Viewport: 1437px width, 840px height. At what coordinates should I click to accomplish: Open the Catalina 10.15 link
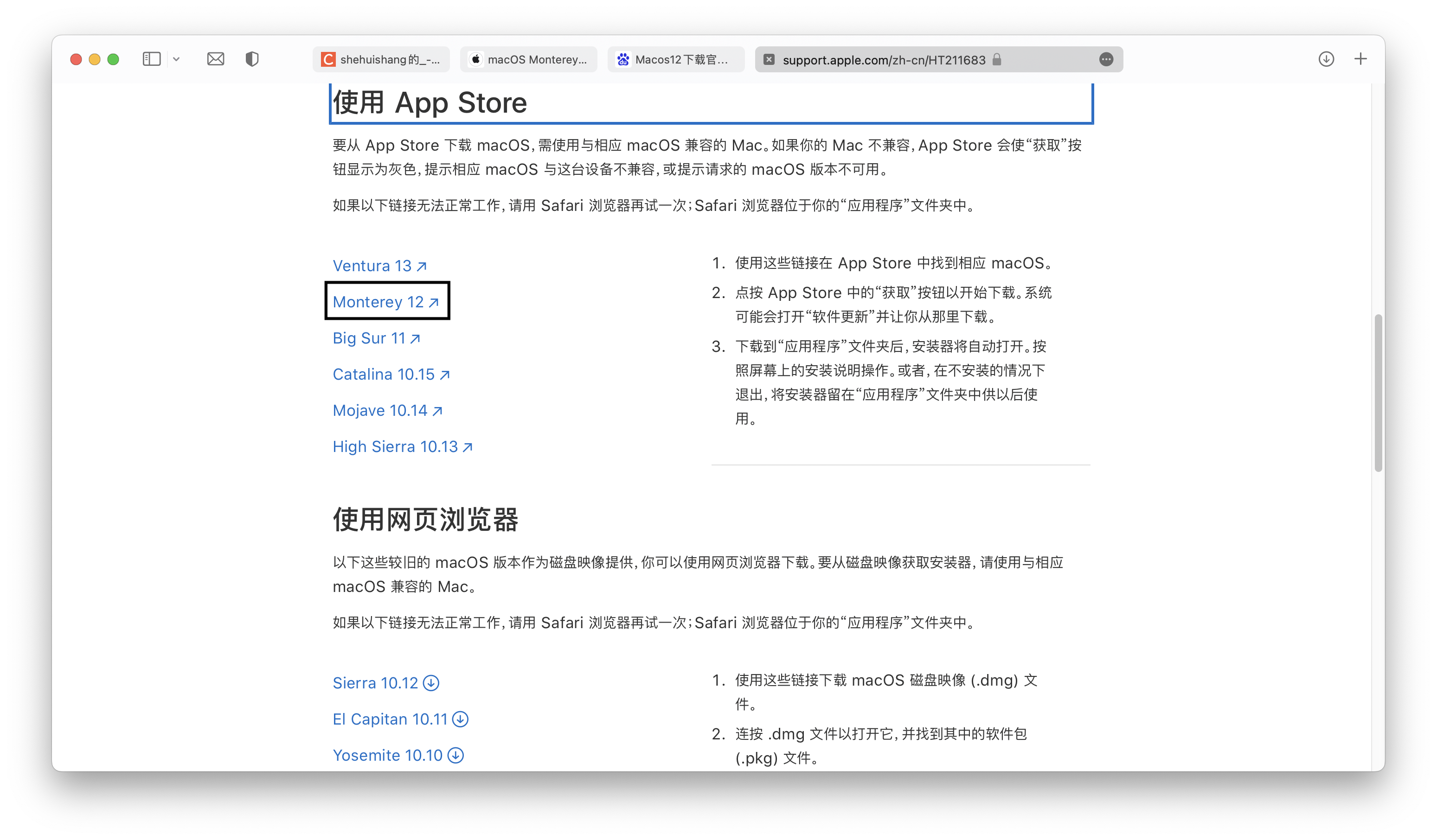click(391, 375)
